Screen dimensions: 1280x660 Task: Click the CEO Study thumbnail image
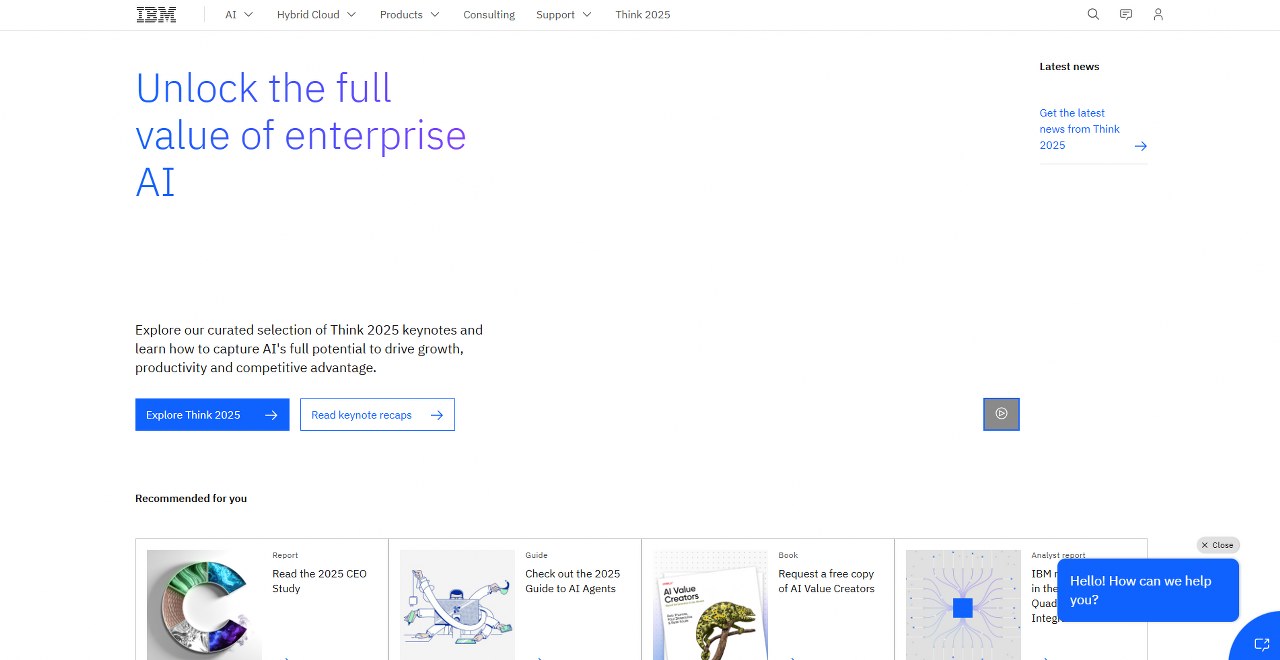[x=204, y=604]
